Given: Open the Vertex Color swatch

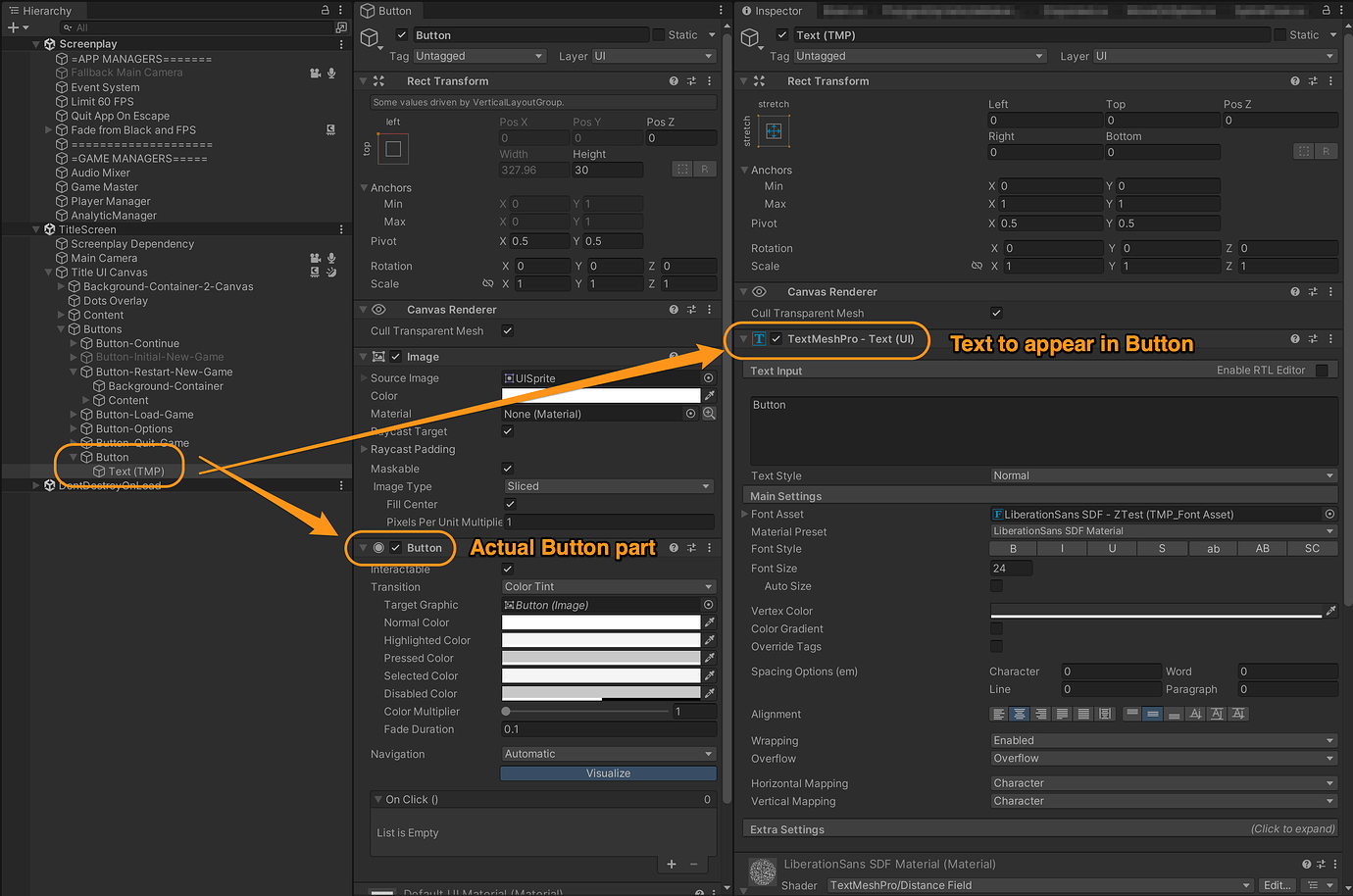Looking at the screenshot, I should pyautogui.click(x=1156, y=611).
